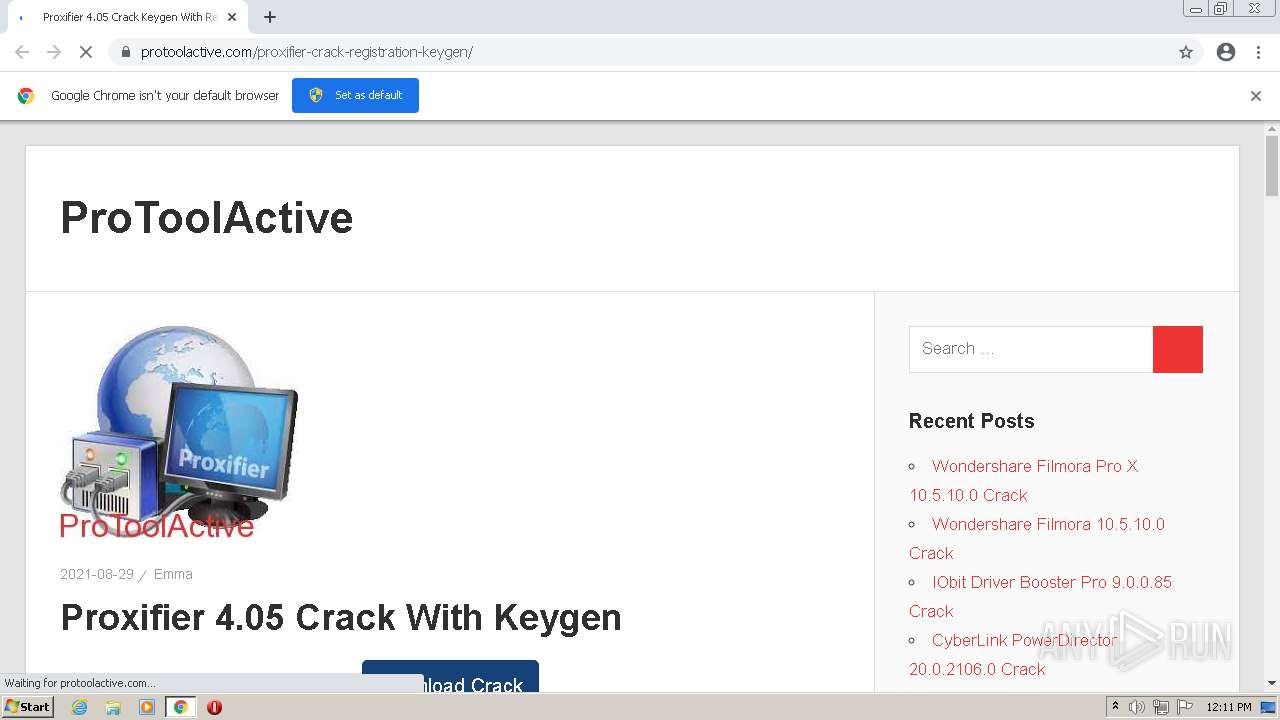
Task: Open author Emma's page
Action: (x=173, y=574)
